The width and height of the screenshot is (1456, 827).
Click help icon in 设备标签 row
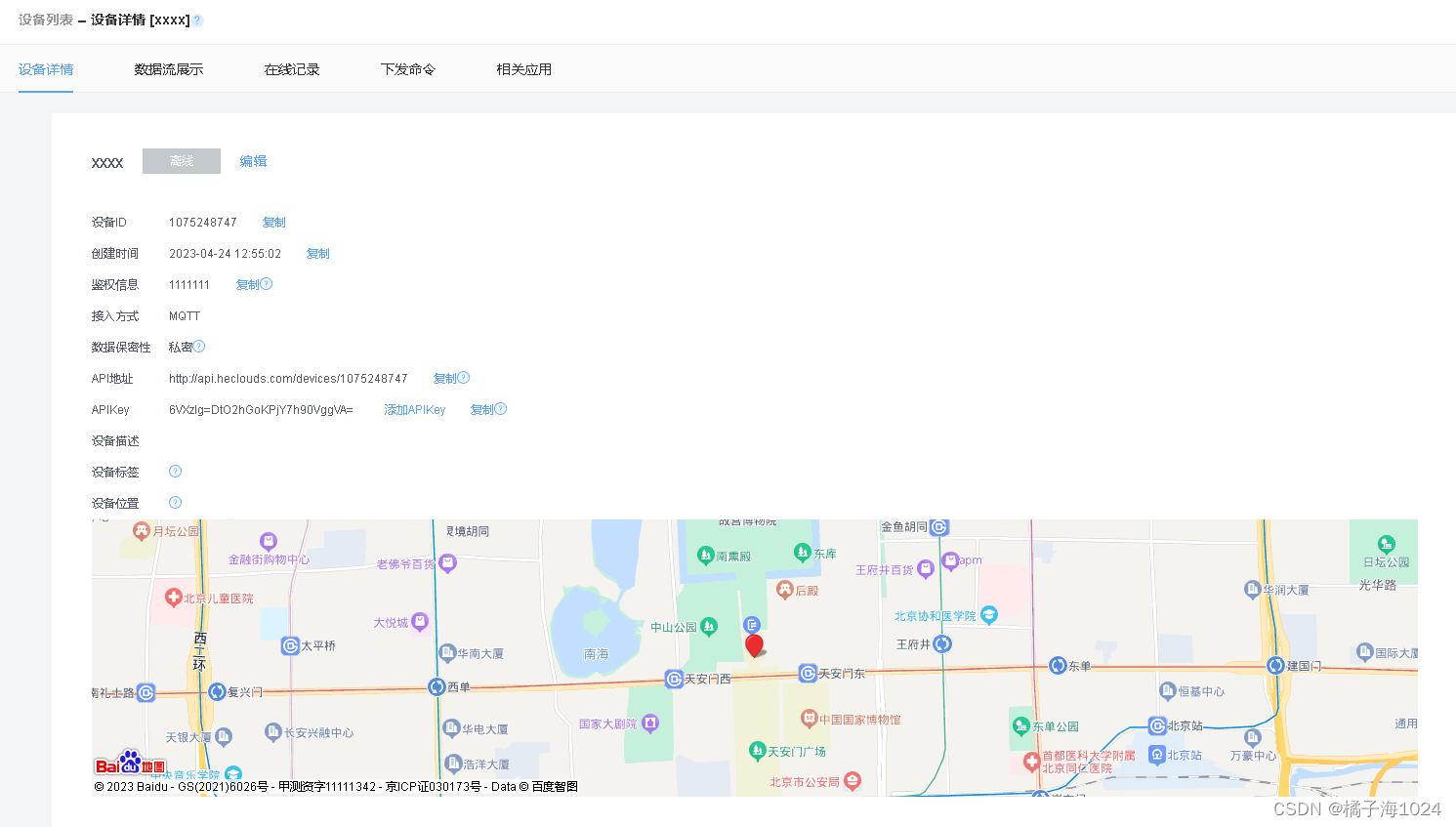coord(176,472)
